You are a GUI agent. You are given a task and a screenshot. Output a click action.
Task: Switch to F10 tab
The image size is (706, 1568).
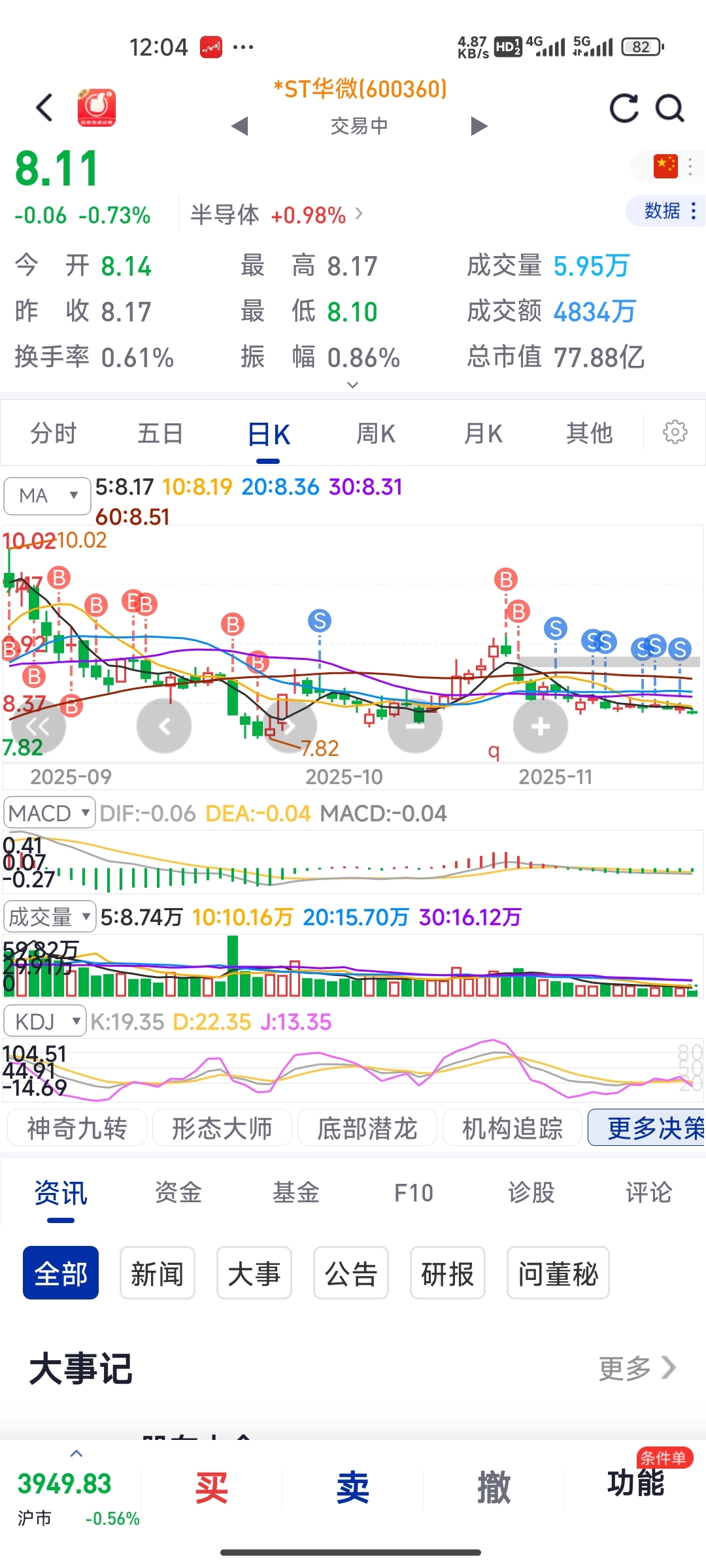pos(414,1193)
